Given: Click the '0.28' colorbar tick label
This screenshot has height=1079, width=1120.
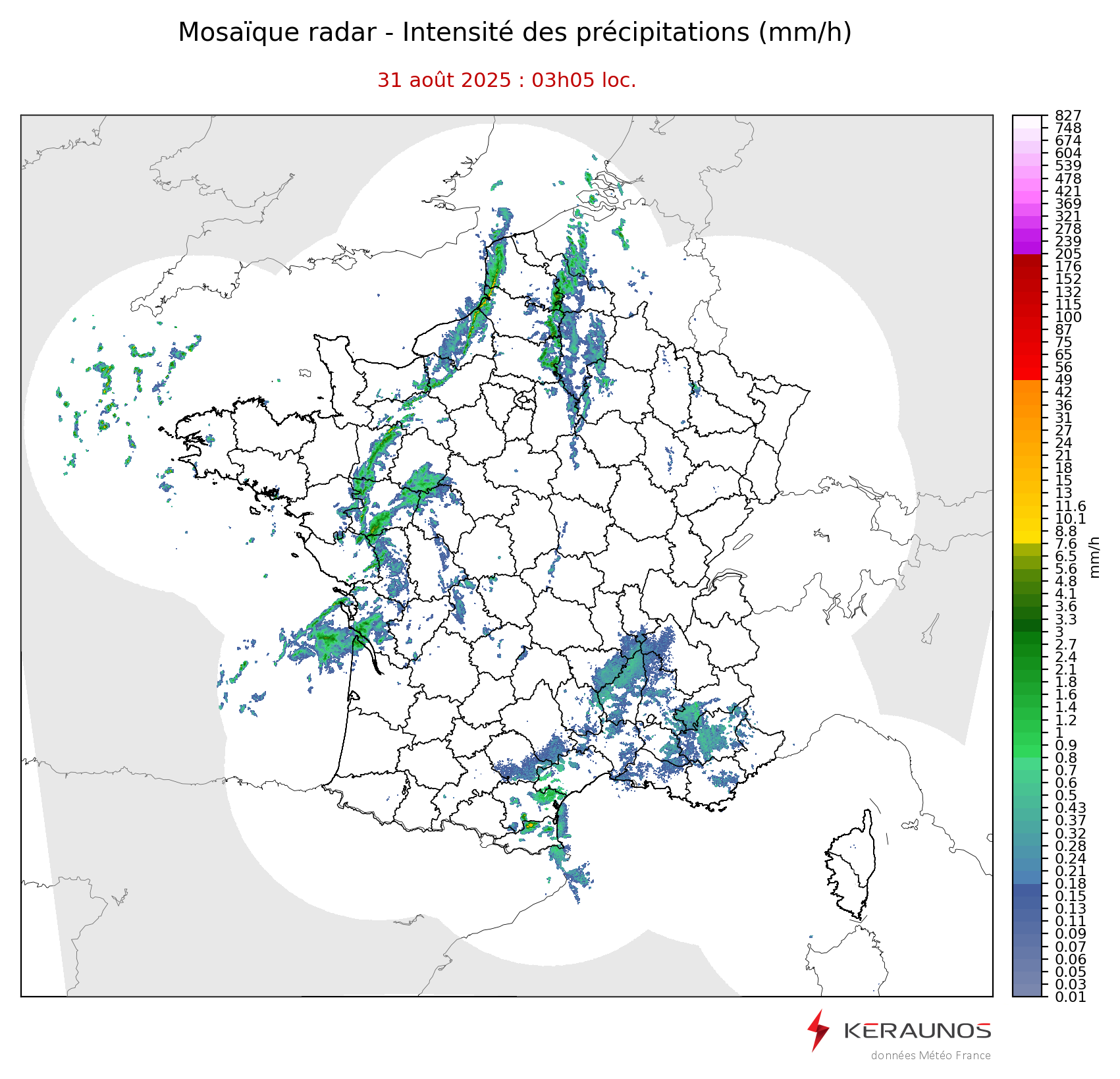Looking at the screenshot, I should click(1071, 846).
